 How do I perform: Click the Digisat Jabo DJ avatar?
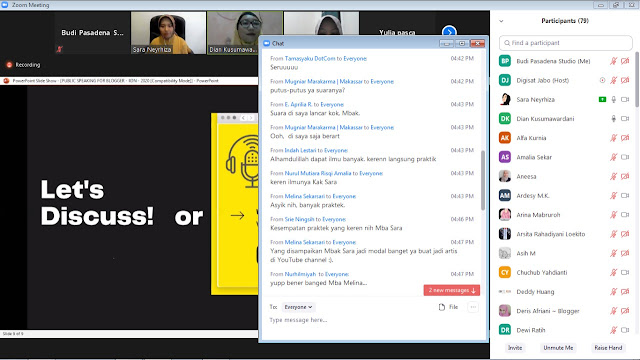[505, 80]
